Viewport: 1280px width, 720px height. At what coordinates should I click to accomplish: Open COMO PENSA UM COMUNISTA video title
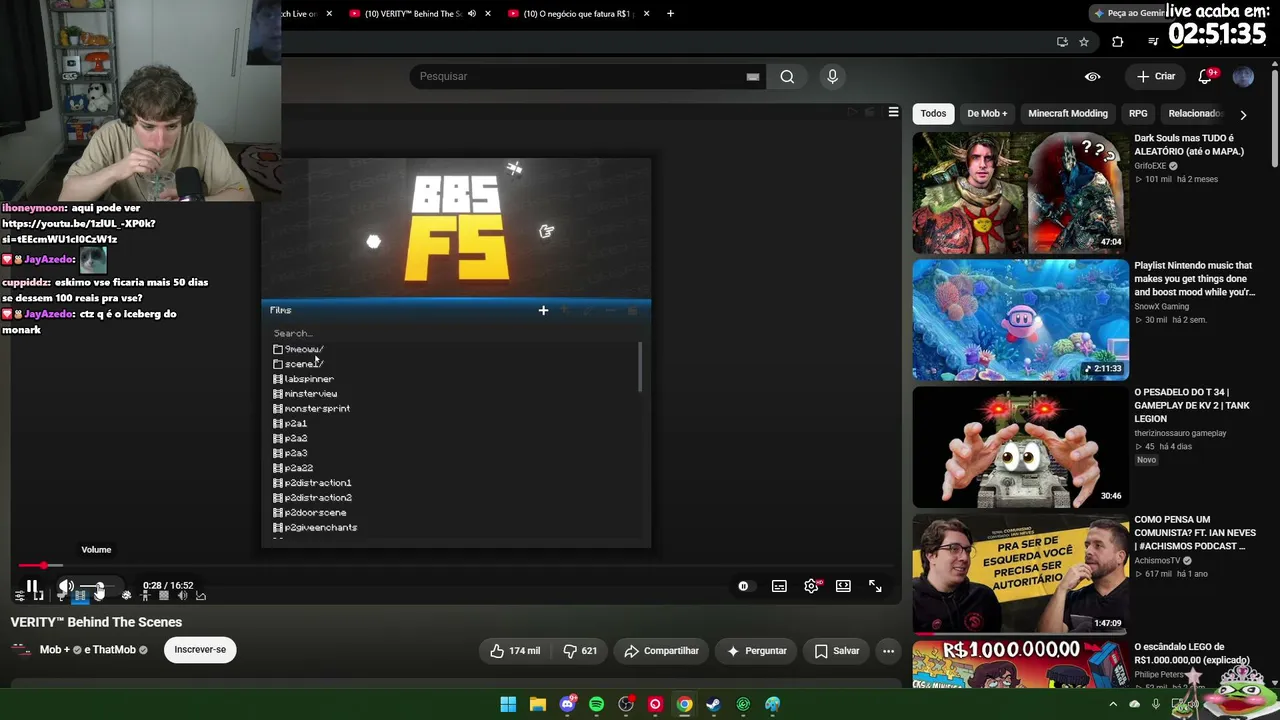pos(1194,533)
